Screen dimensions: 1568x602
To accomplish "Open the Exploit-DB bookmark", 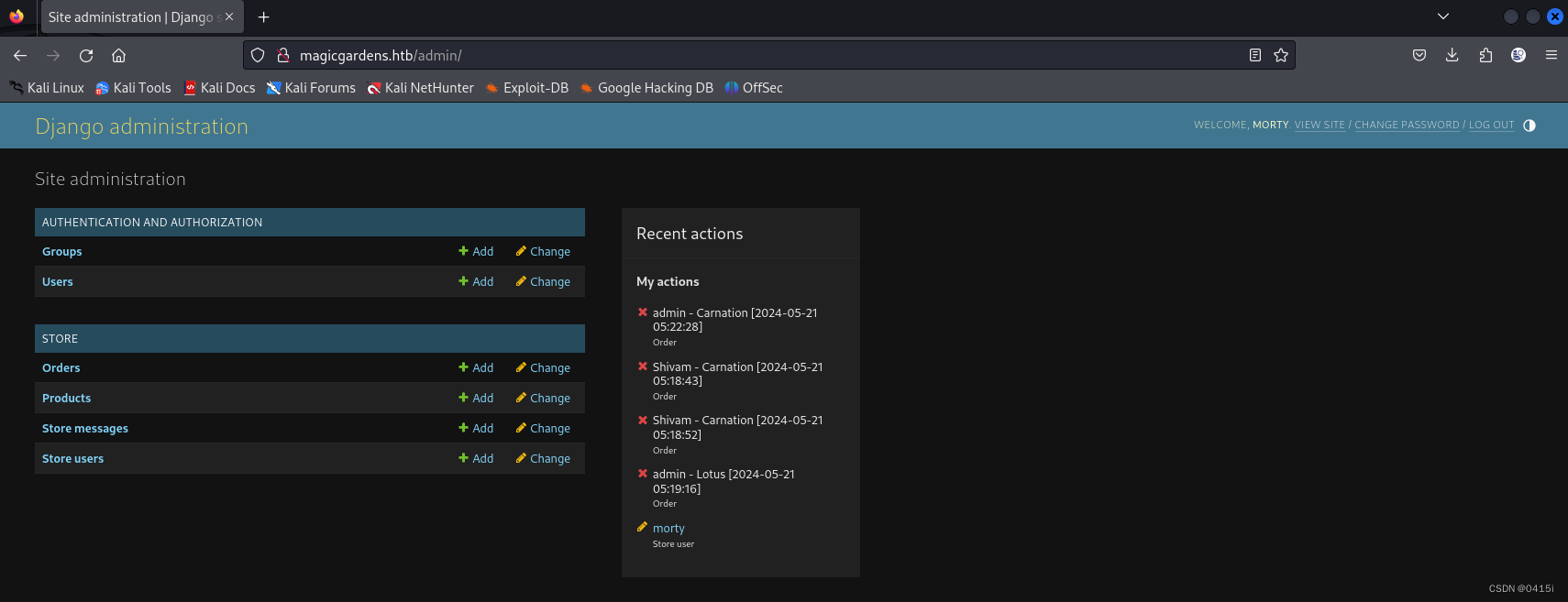I will [526, 88].
